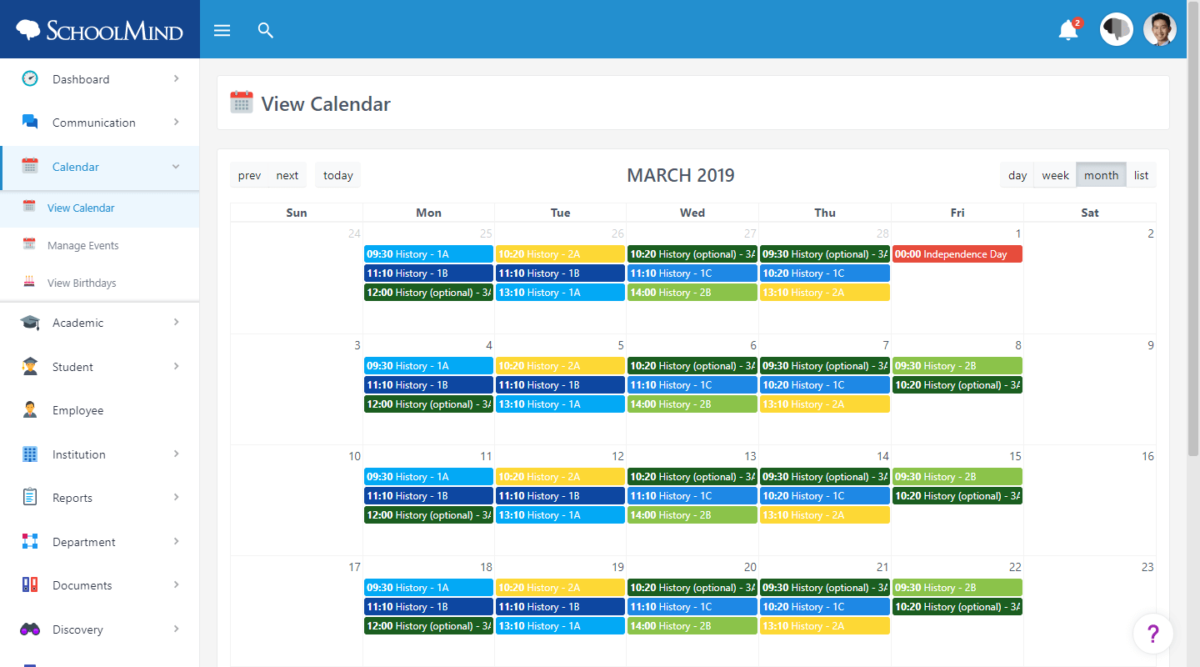Go to the next month
Screen dimensions: 1200x667
287,175
